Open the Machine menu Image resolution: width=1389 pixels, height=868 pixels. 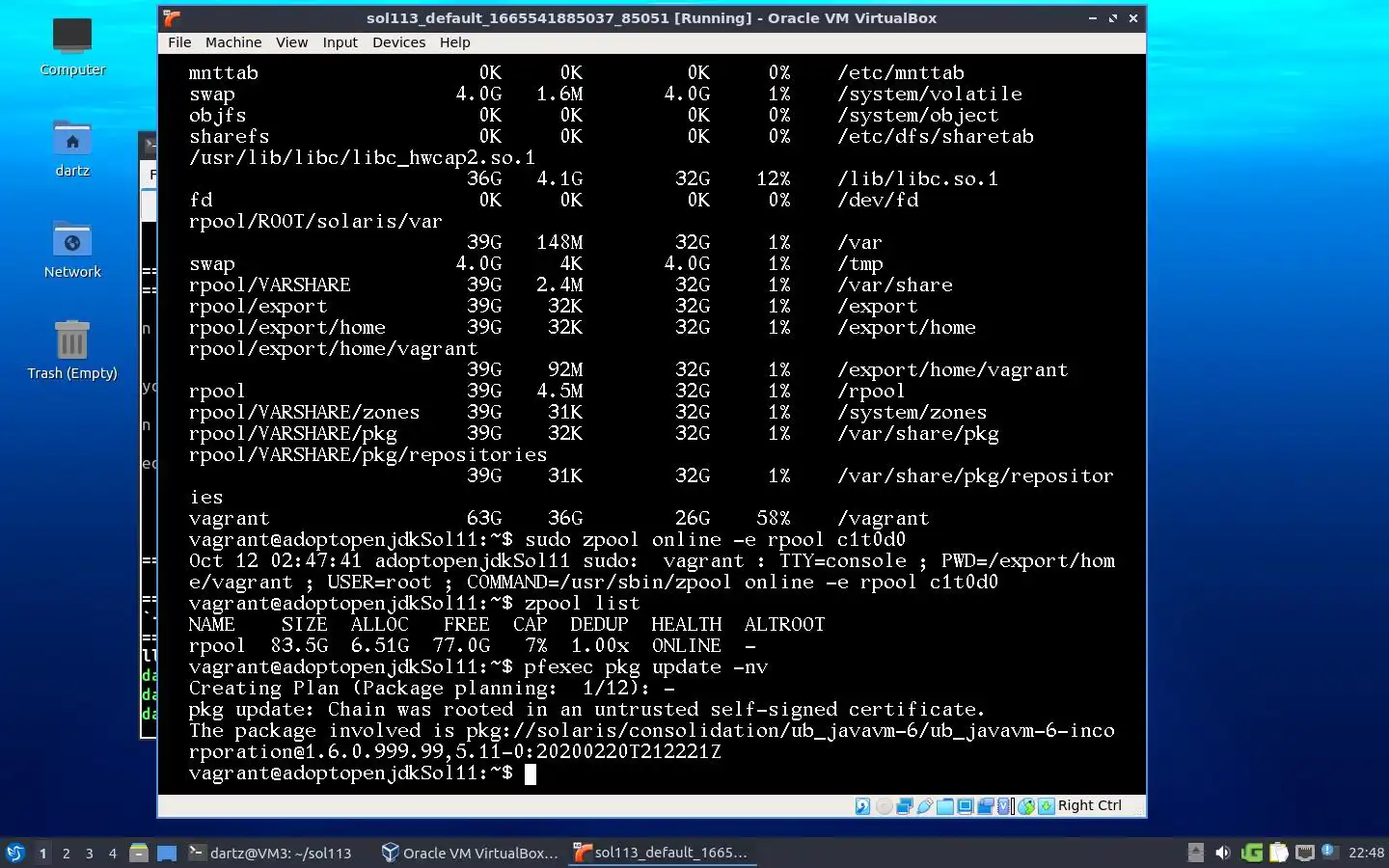point(233,42)
